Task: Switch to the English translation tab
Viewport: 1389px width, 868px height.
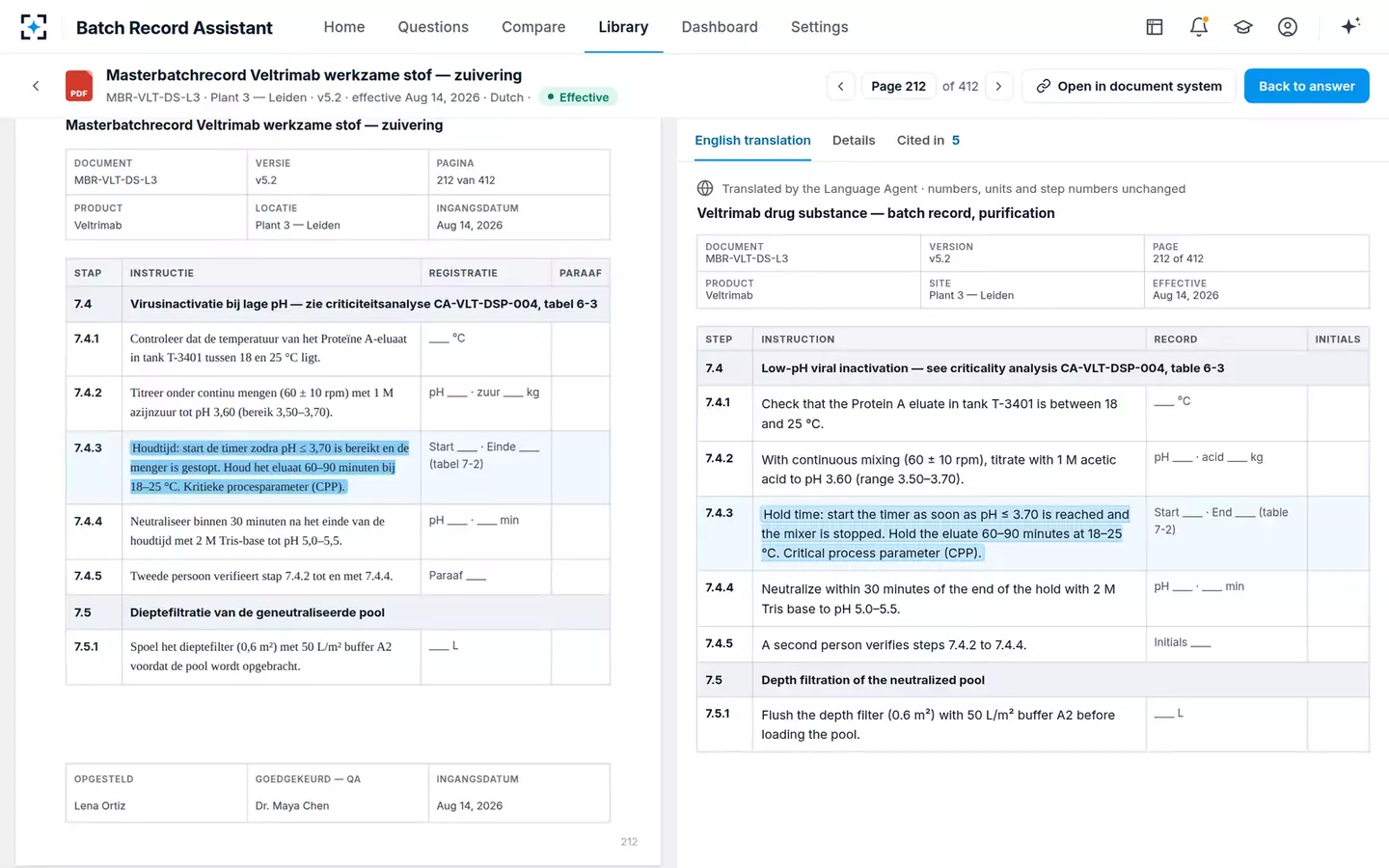Action: pos(752,140)
